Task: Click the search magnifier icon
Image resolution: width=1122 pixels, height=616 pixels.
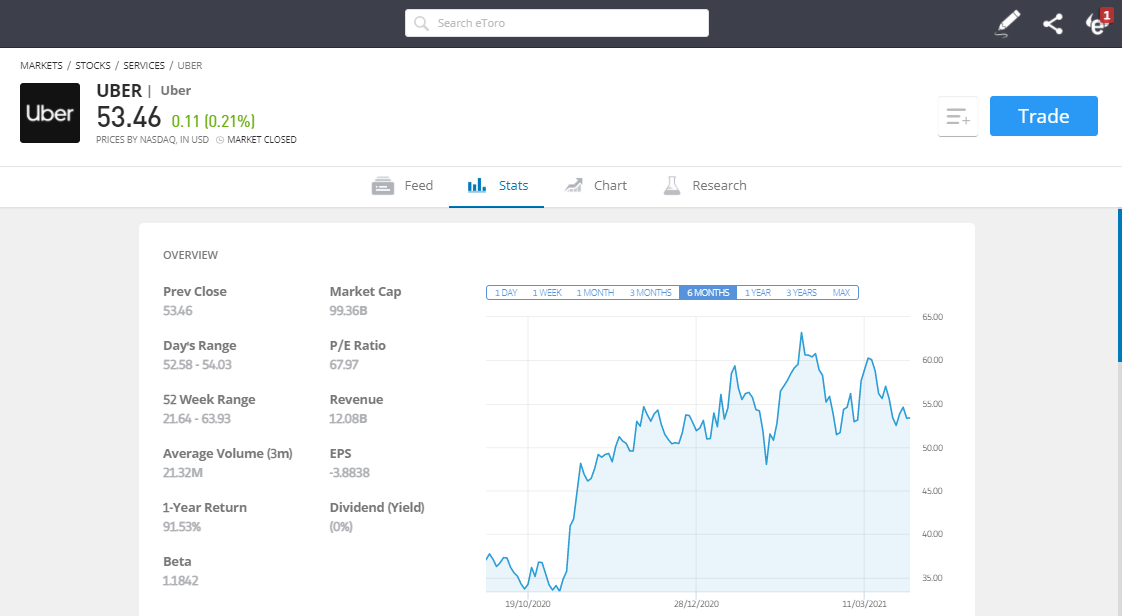Action: [420, 22]
